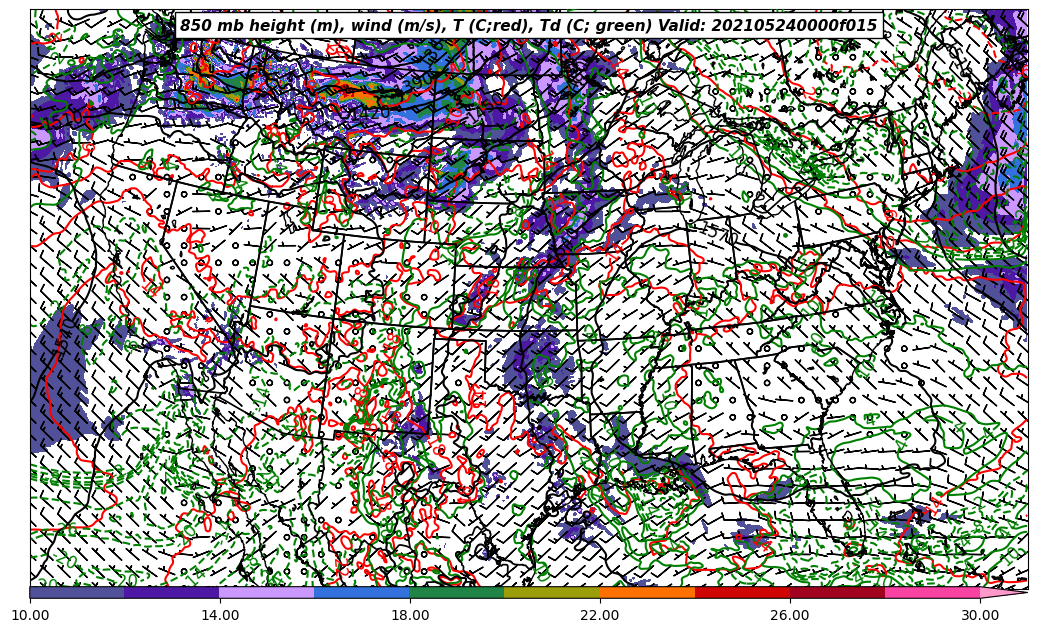Image resolution: width=1037 pixels, height=632 pixels.
Task: Click the 30.00 colorbar tick label
Action: (980, 615)
